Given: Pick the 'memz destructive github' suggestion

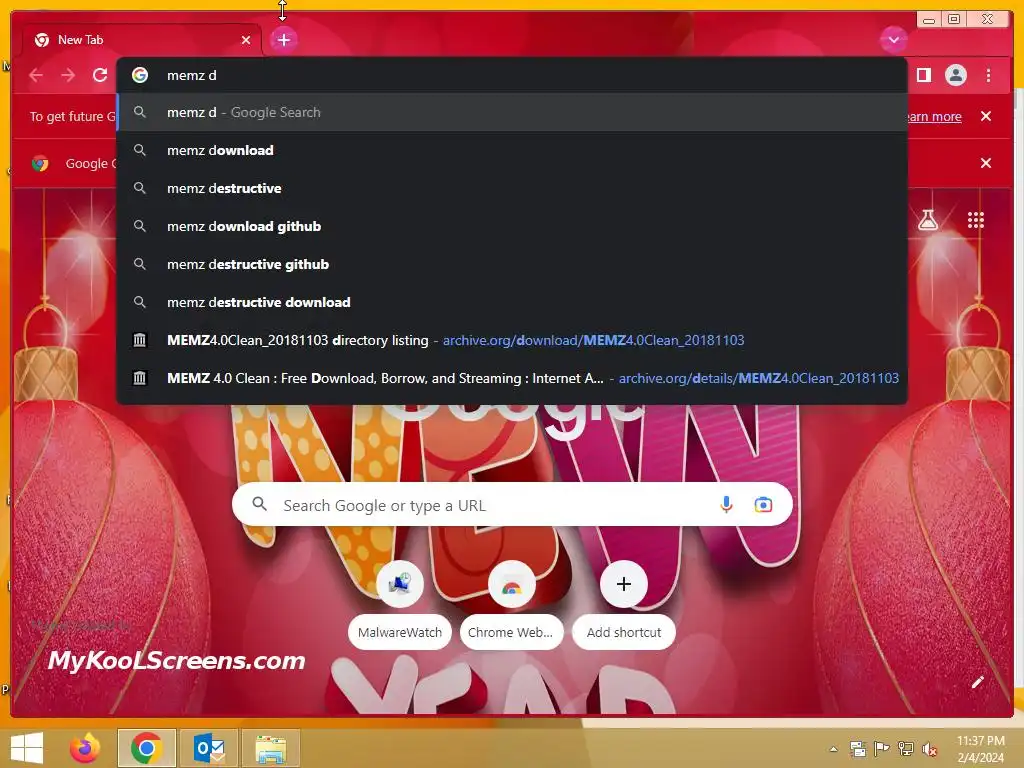Looking at the screenshot, I should (x=512, y=264).
